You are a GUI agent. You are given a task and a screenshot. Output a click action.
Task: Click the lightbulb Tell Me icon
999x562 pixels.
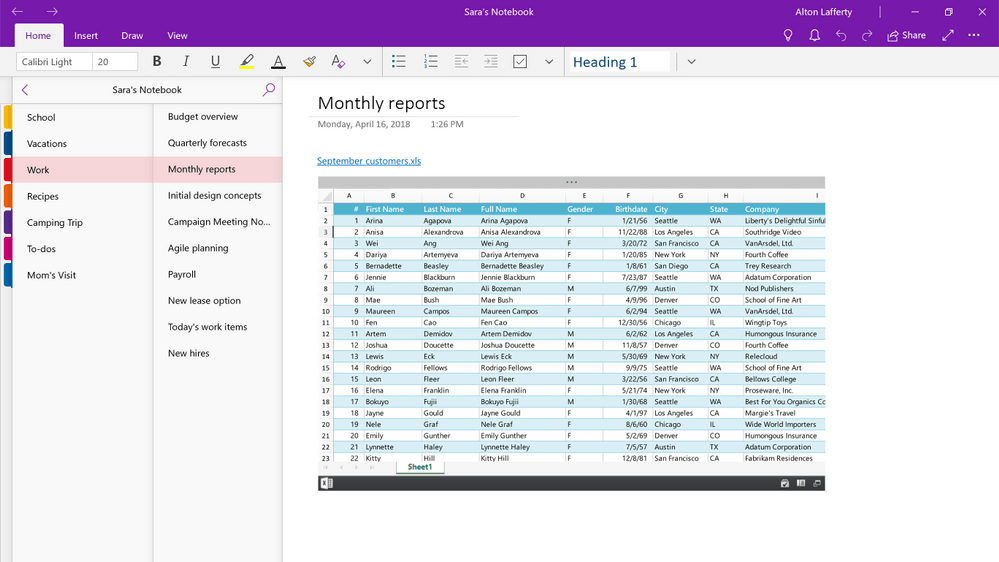click(788, 35)
